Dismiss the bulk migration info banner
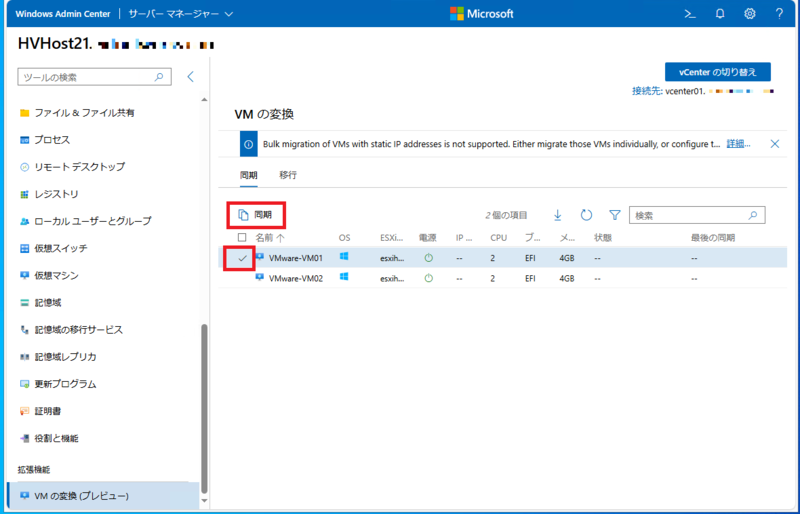 point(774,144)
